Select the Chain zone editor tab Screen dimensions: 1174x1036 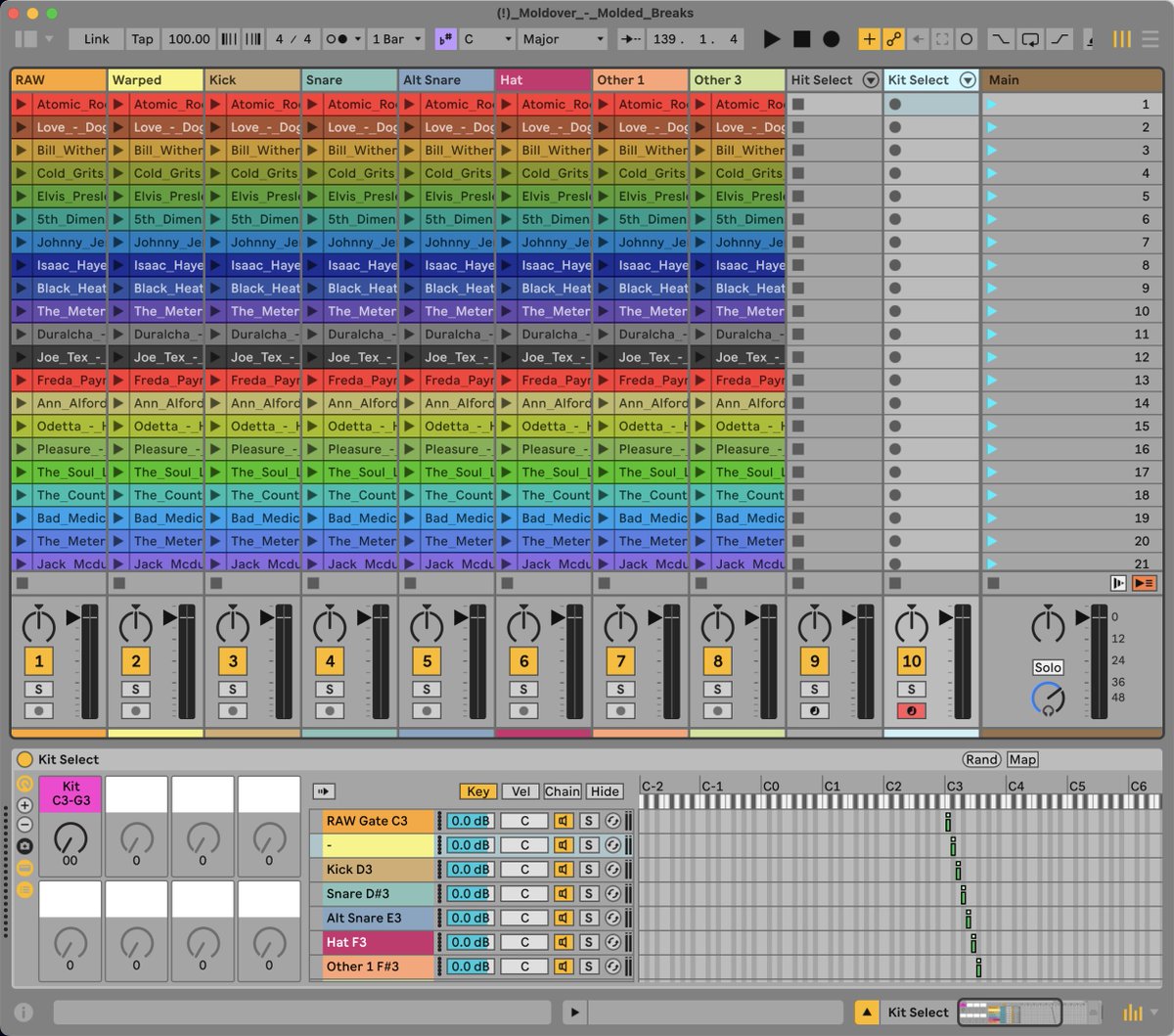coord(563,791)
